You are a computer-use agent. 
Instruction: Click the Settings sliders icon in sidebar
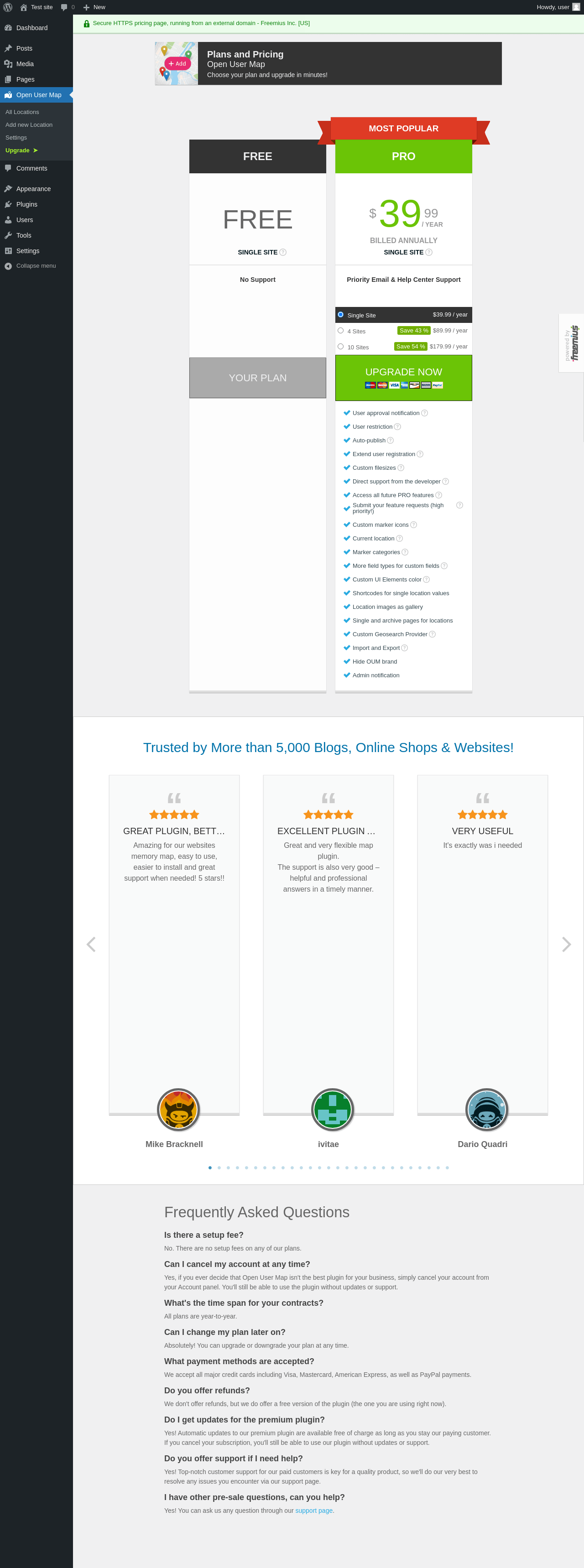(x=8, y=251)
